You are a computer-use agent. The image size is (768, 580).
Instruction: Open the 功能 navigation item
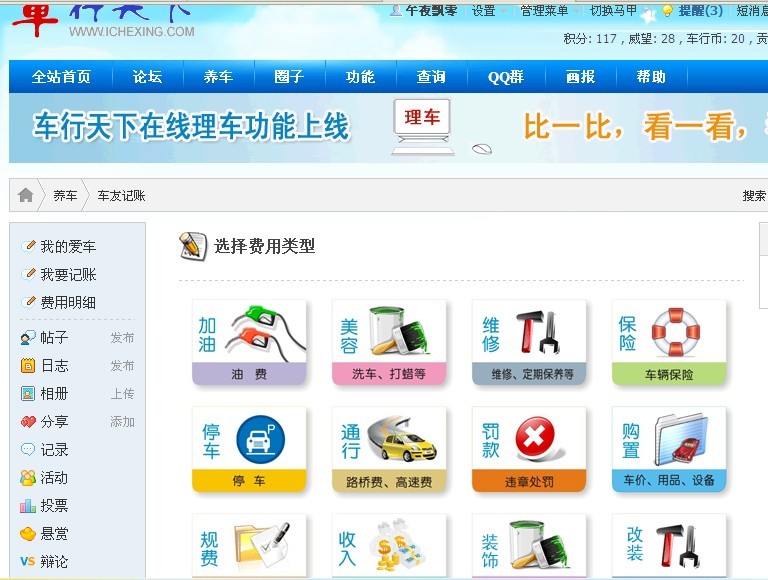(x=360, y=77)
